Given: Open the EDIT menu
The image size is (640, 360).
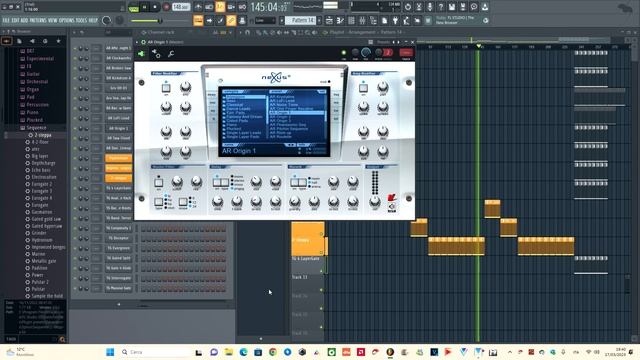Looking at the screenshot, I should pyautogui.click(x=15, y=20).
